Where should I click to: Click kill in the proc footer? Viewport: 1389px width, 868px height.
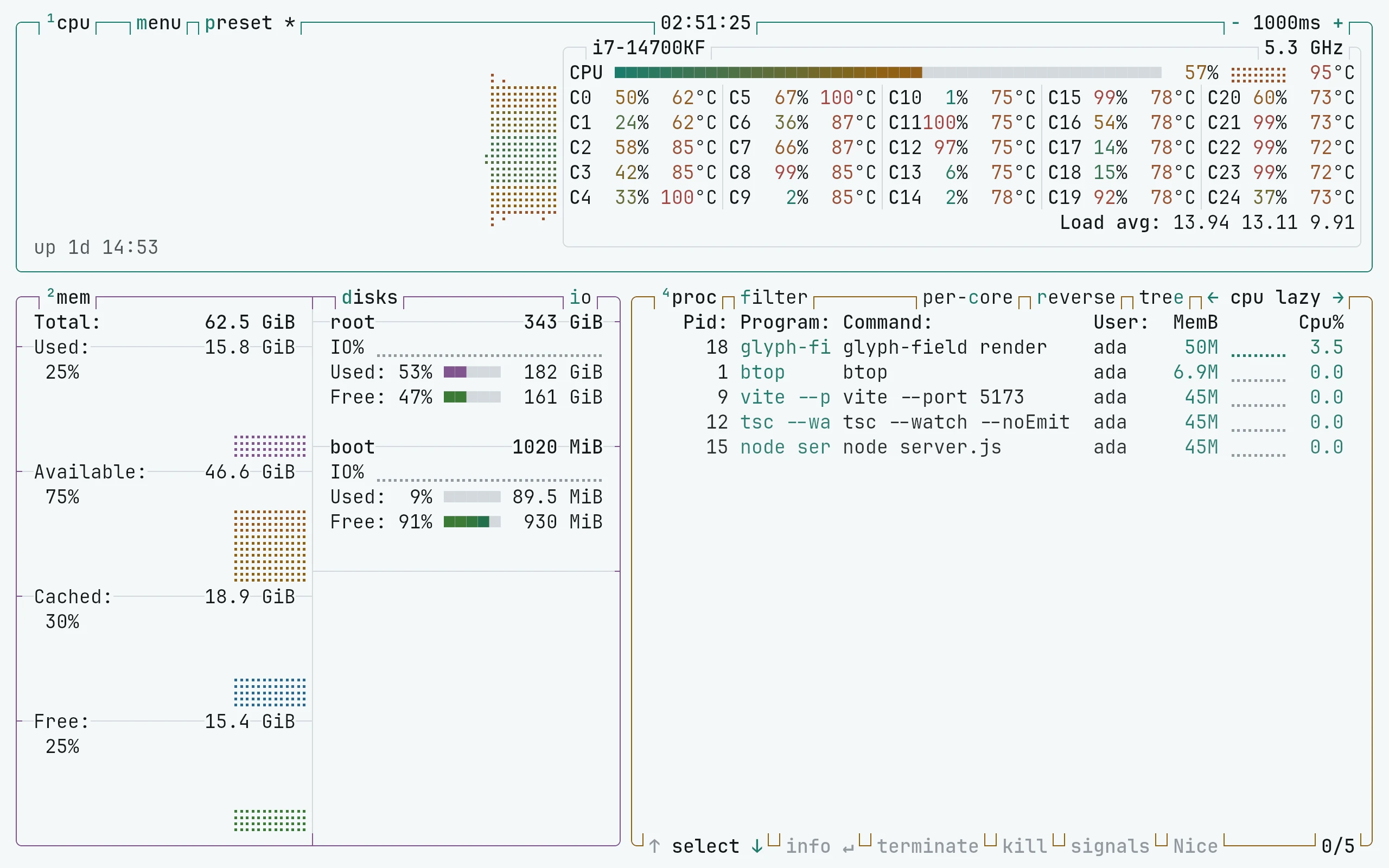point(1024,846)
